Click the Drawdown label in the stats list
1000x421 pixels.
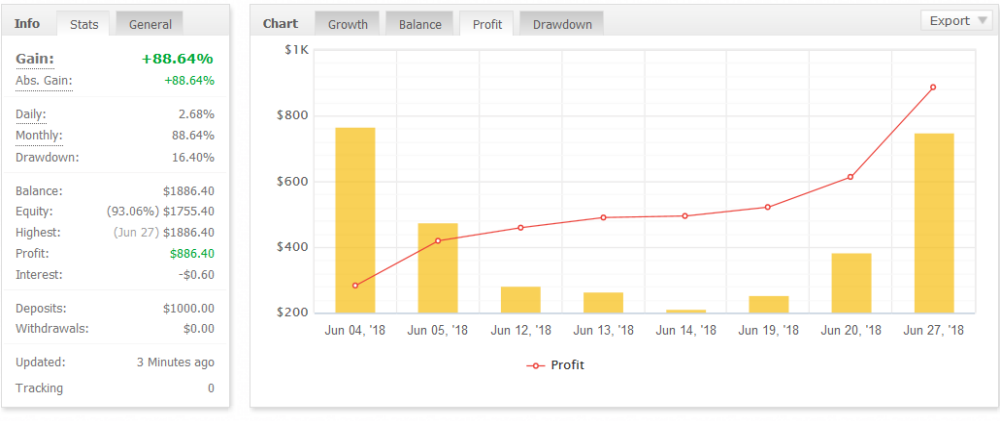[47, 158]
